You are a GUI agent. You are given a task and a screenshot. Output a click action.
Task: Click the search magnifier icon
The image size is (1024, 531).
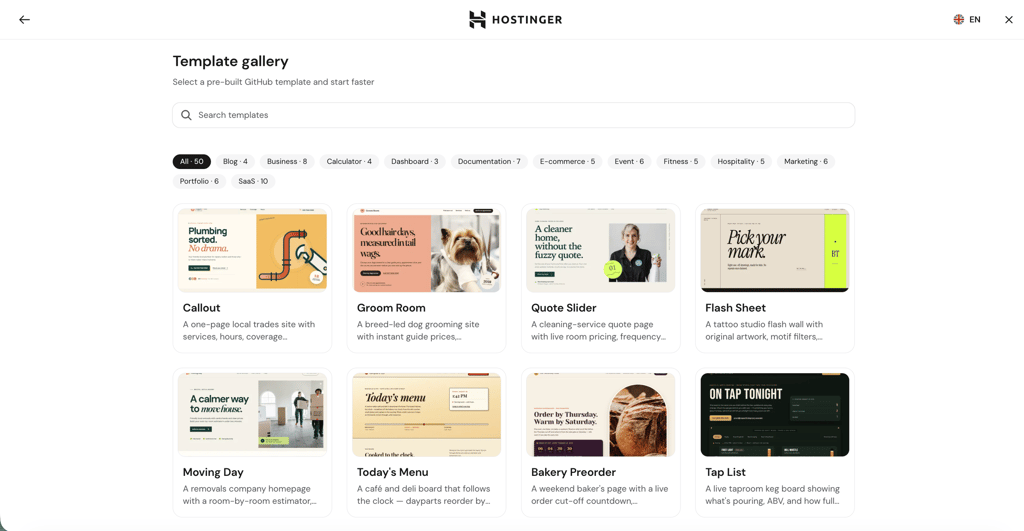pyautogui.click(x=186, y=115)
